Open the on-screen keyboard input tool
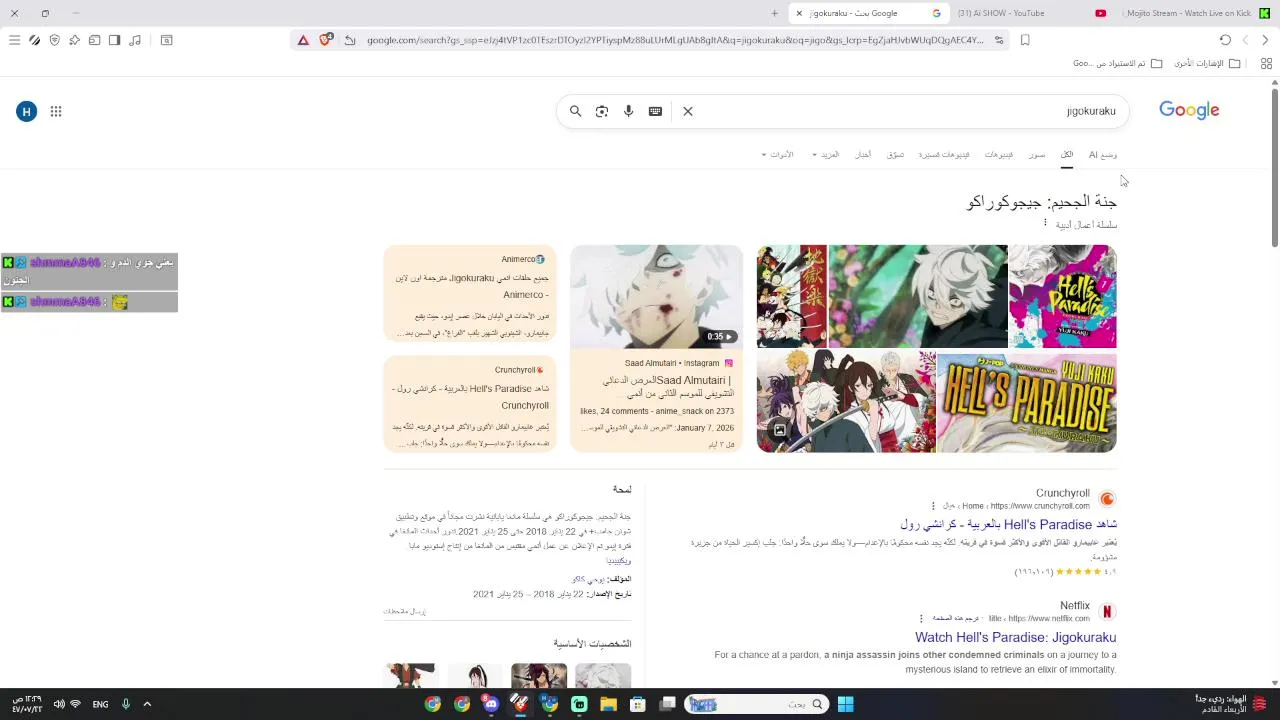The width and height of the screenshot is (1280, 720). [x=655, y=111]
